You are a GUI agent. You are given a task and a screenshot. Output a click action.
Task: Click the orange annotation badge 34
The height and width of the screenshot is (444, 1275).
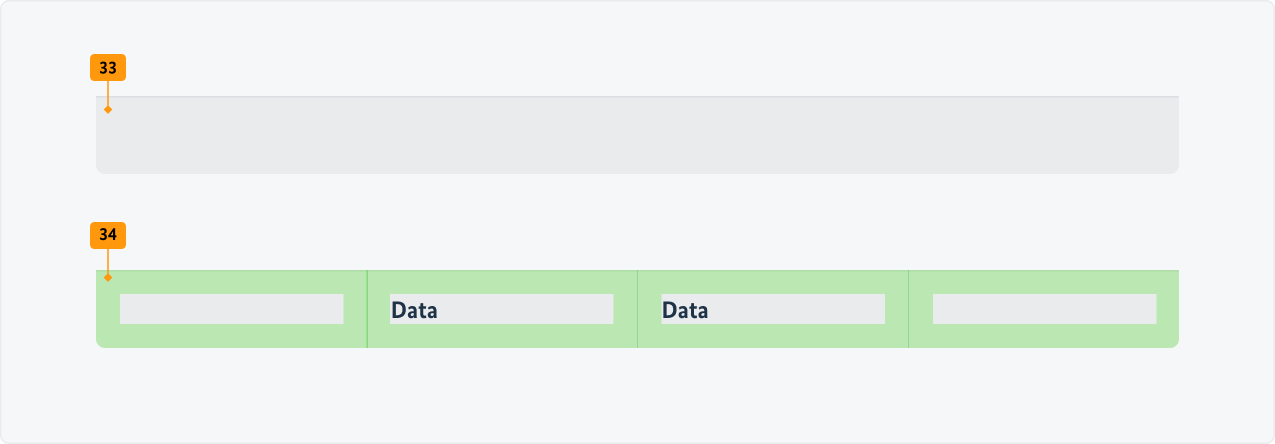click(x=108, y=235)
